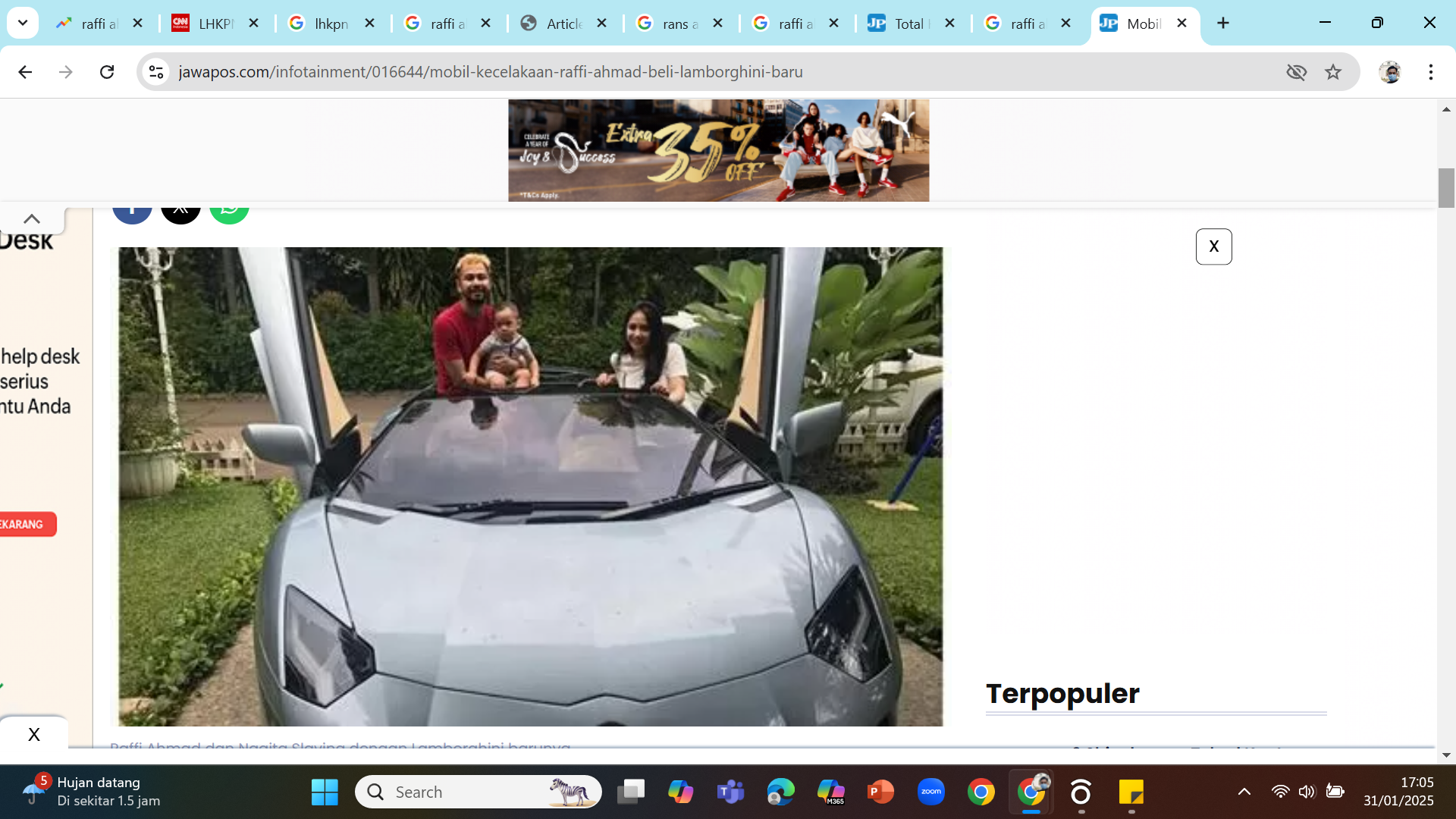Image resolution: width=1456 pixels, height=819 pixels.
Task: Close the 'Article' tab
Action: [602, 24]
